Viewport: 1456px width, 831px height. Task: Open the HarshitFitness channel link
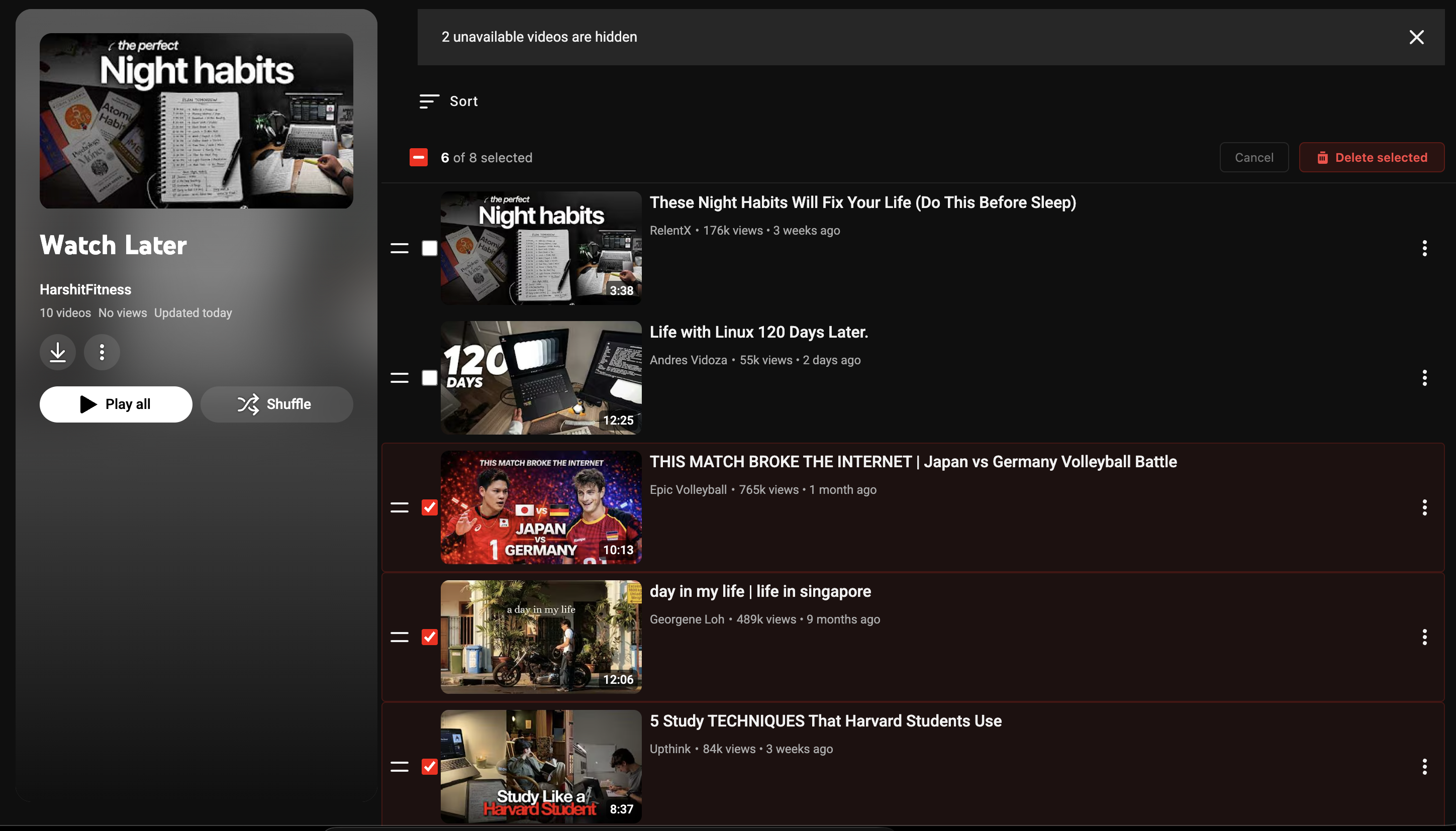[85, 289]
